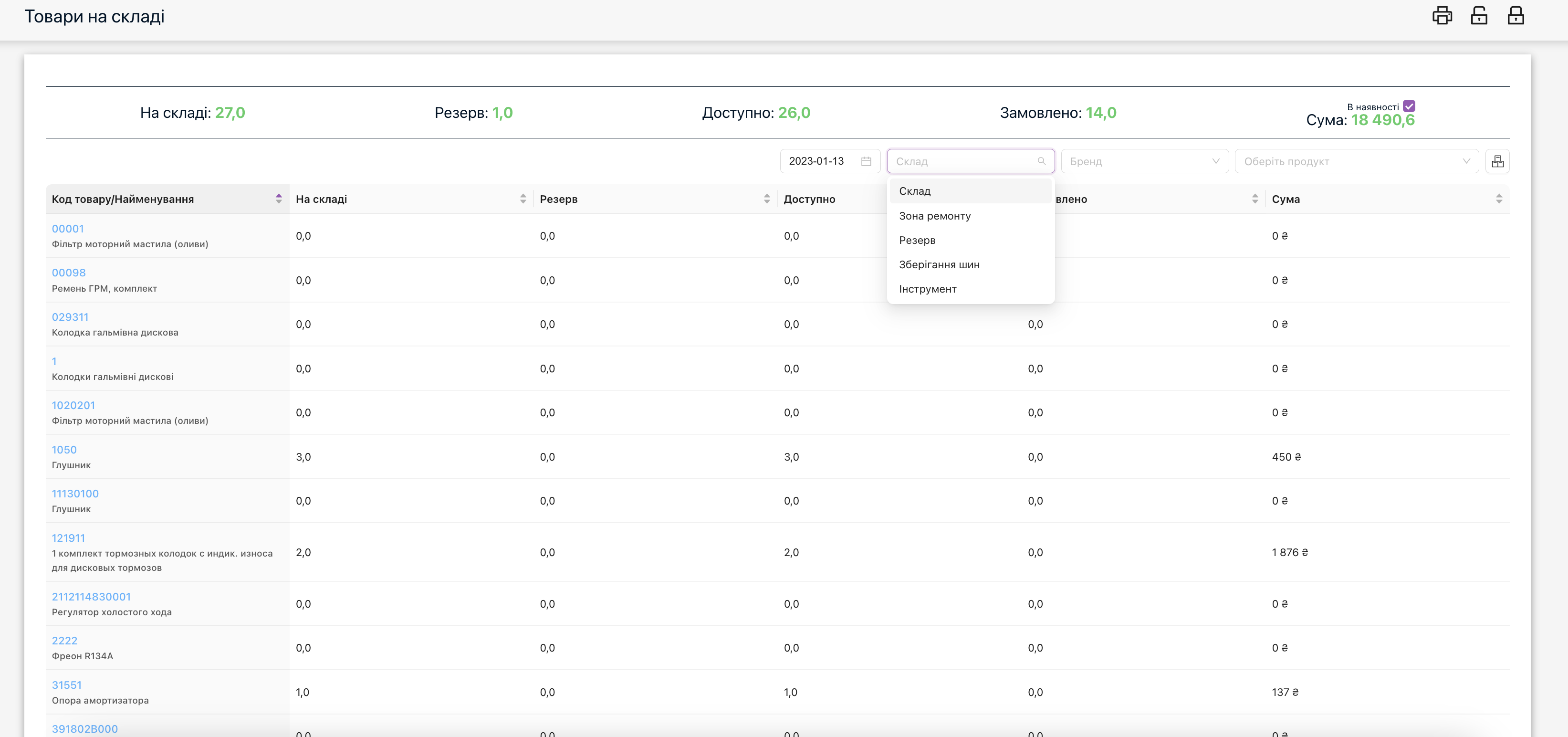
Task: Pick Інструмент in the dropdown list
Action: [927, 289]
